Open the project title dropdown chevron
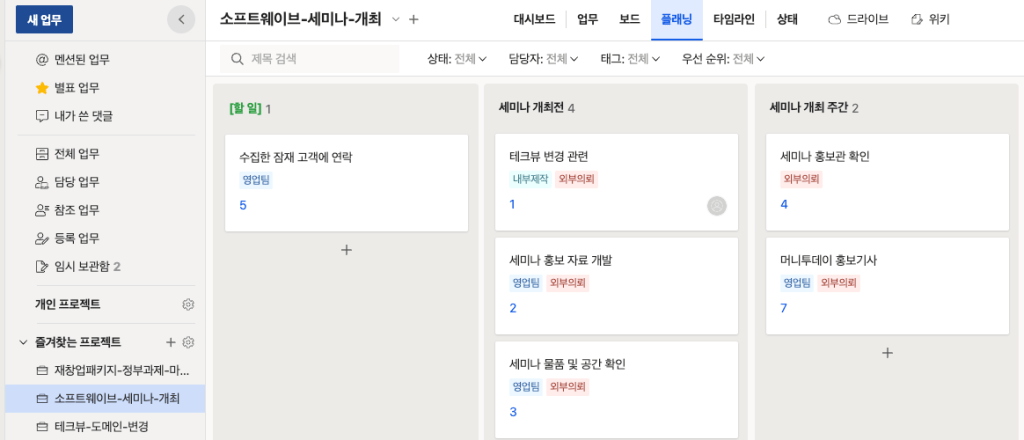 (396, 20)
